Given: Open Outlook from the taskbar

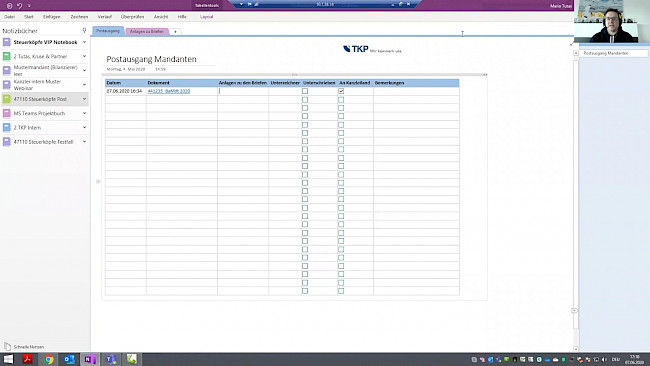Looking at the screenshot, I should click(x=69, y=359).
